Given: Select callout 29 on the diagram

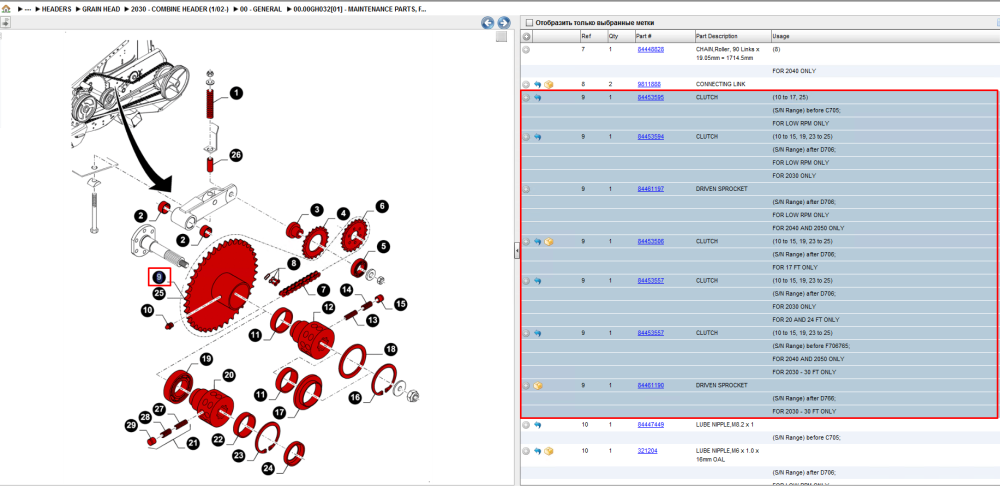Looking at the screenshot, I should pos(131,425).
